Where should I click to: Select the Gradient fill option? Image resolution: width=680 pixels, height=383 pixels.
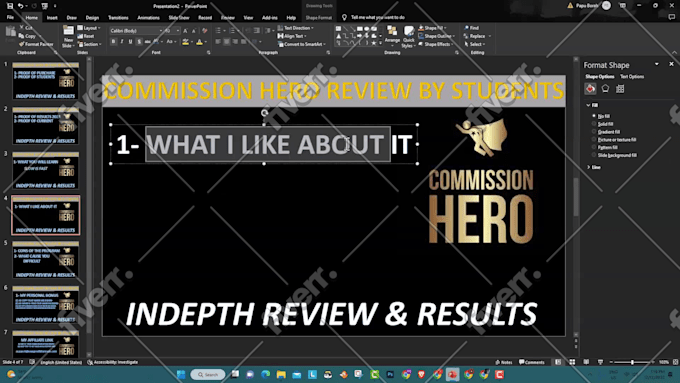coord(606,132)
